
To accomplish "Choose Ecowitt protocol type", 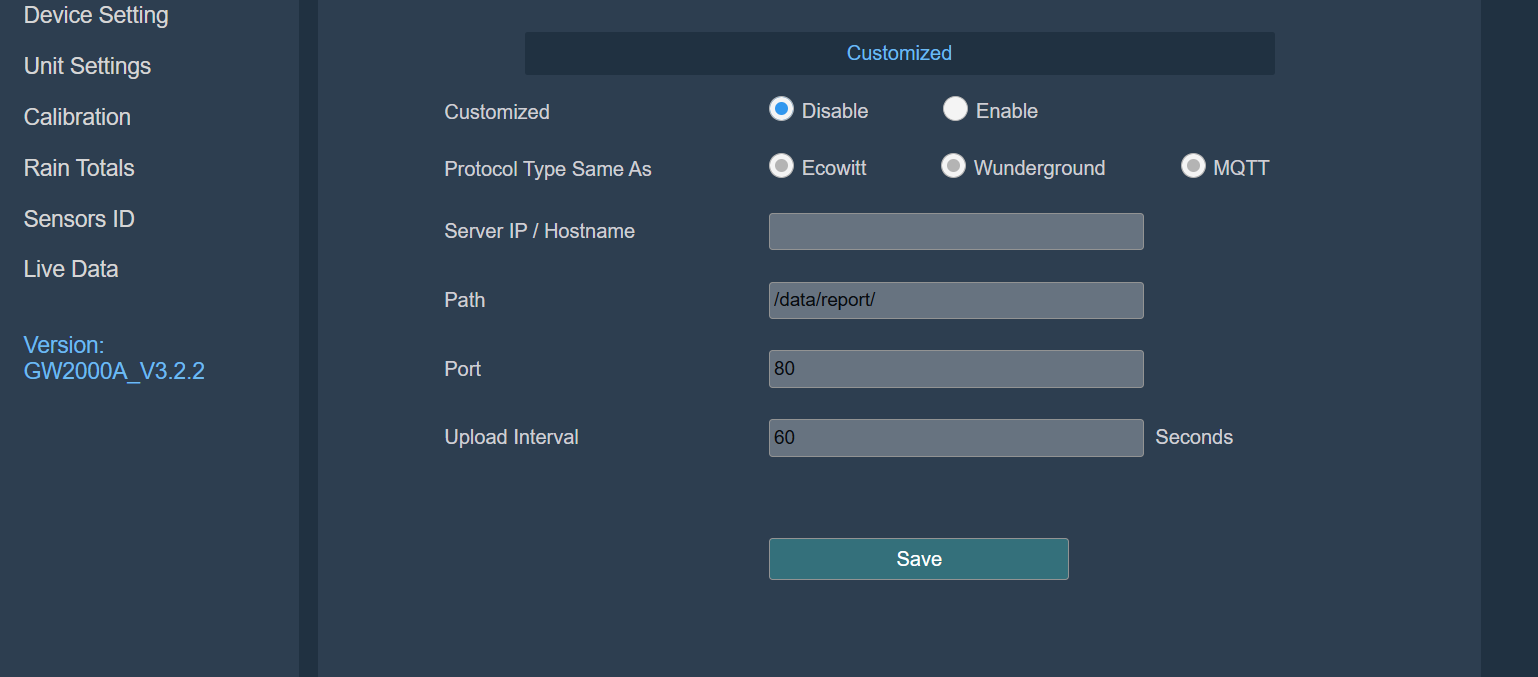I will click(x=781, y=166).
